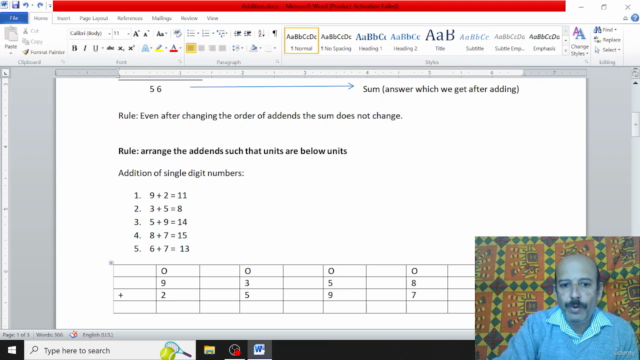This screenshot has height=360, width=640.
Task: Switch to the Page Layout tab
Action: 93,18
